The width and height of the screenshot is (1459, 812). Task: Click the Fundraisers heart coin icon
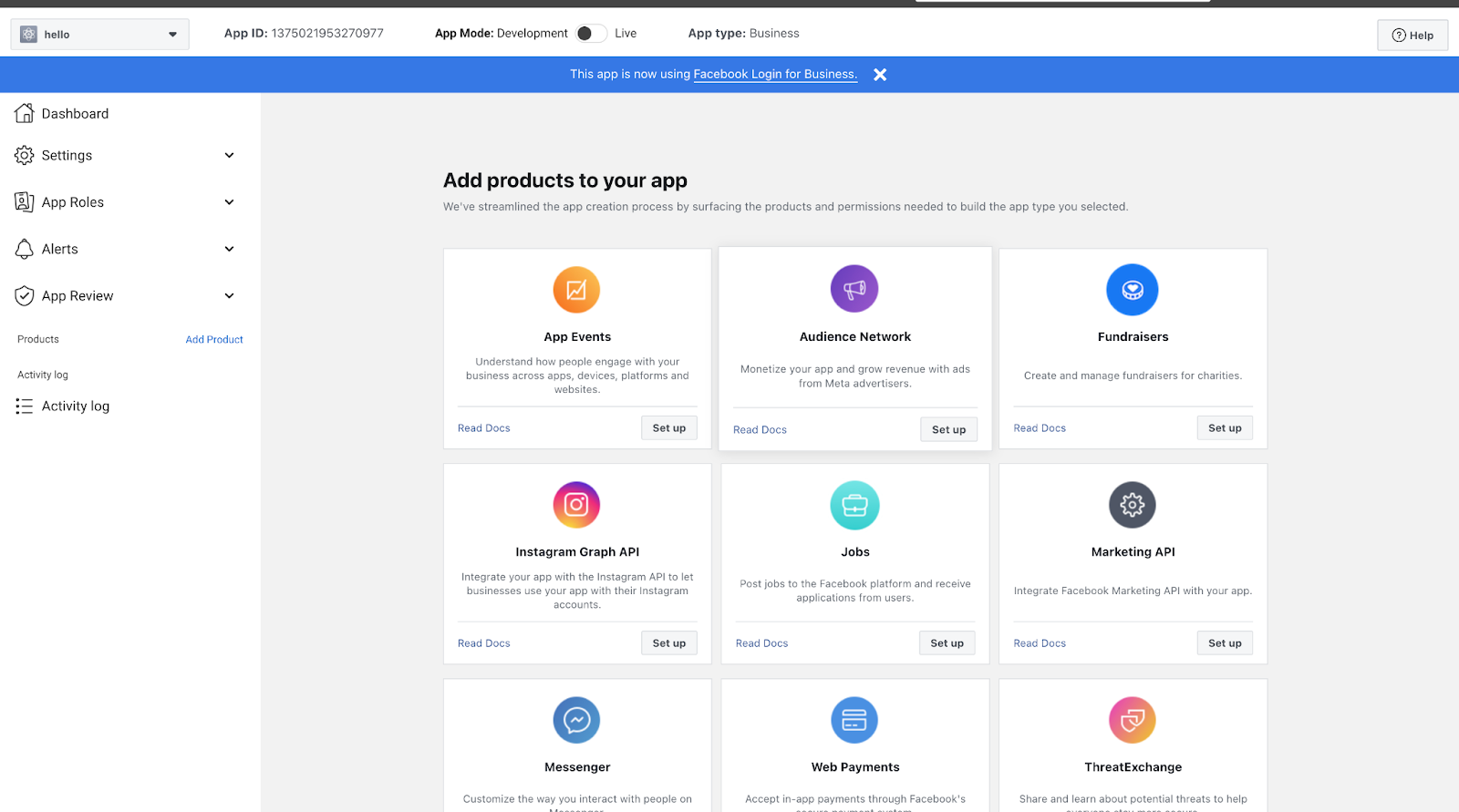point(1133,290)
